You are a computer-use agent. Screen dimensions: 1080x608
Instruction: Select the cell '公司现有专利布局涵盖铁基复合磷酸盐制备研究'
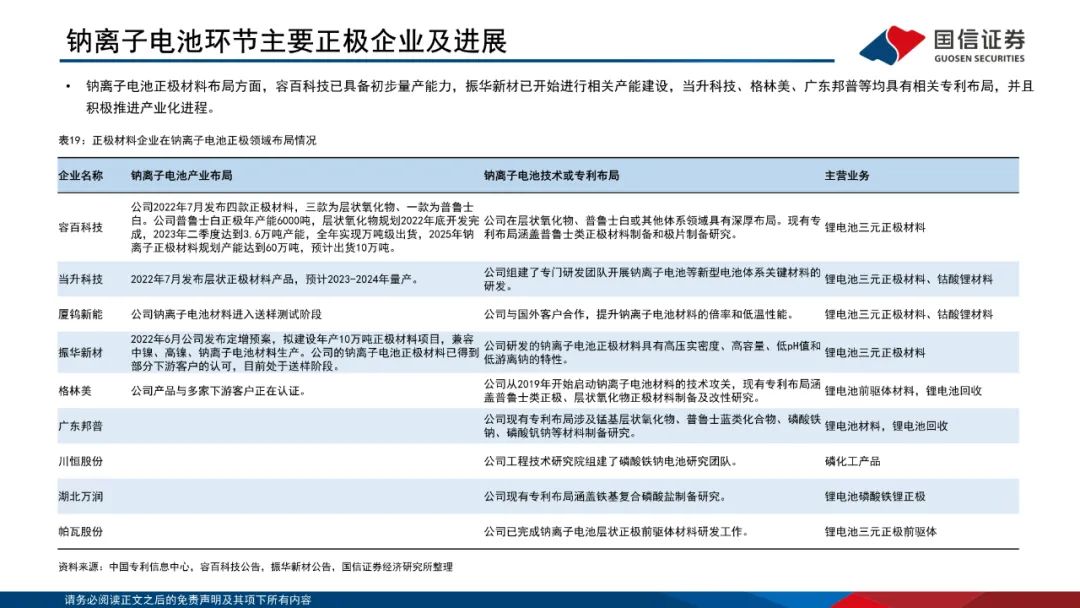[x=605, y=496]
